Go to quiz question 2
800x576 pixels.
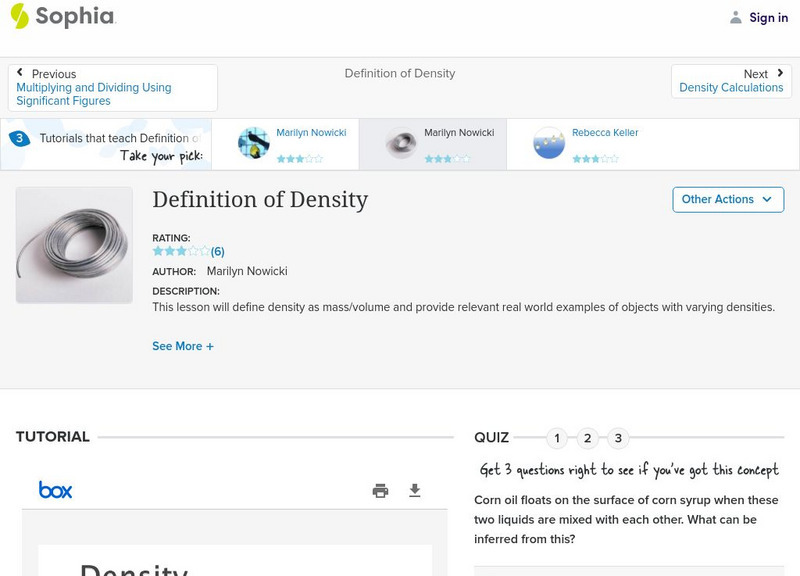point(588,438)
